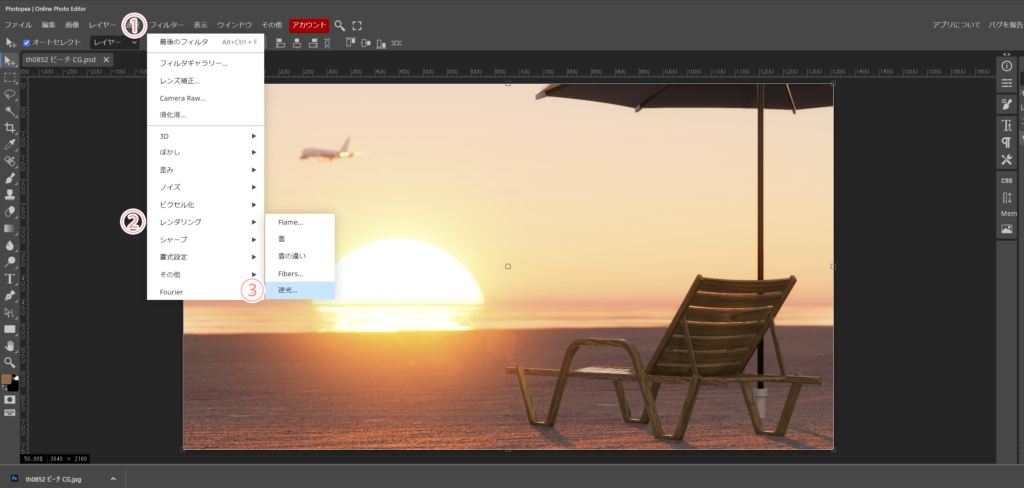Screen dimensions: 1024x488
Task: Expand the ぼかし submenu
Action: 205,152
